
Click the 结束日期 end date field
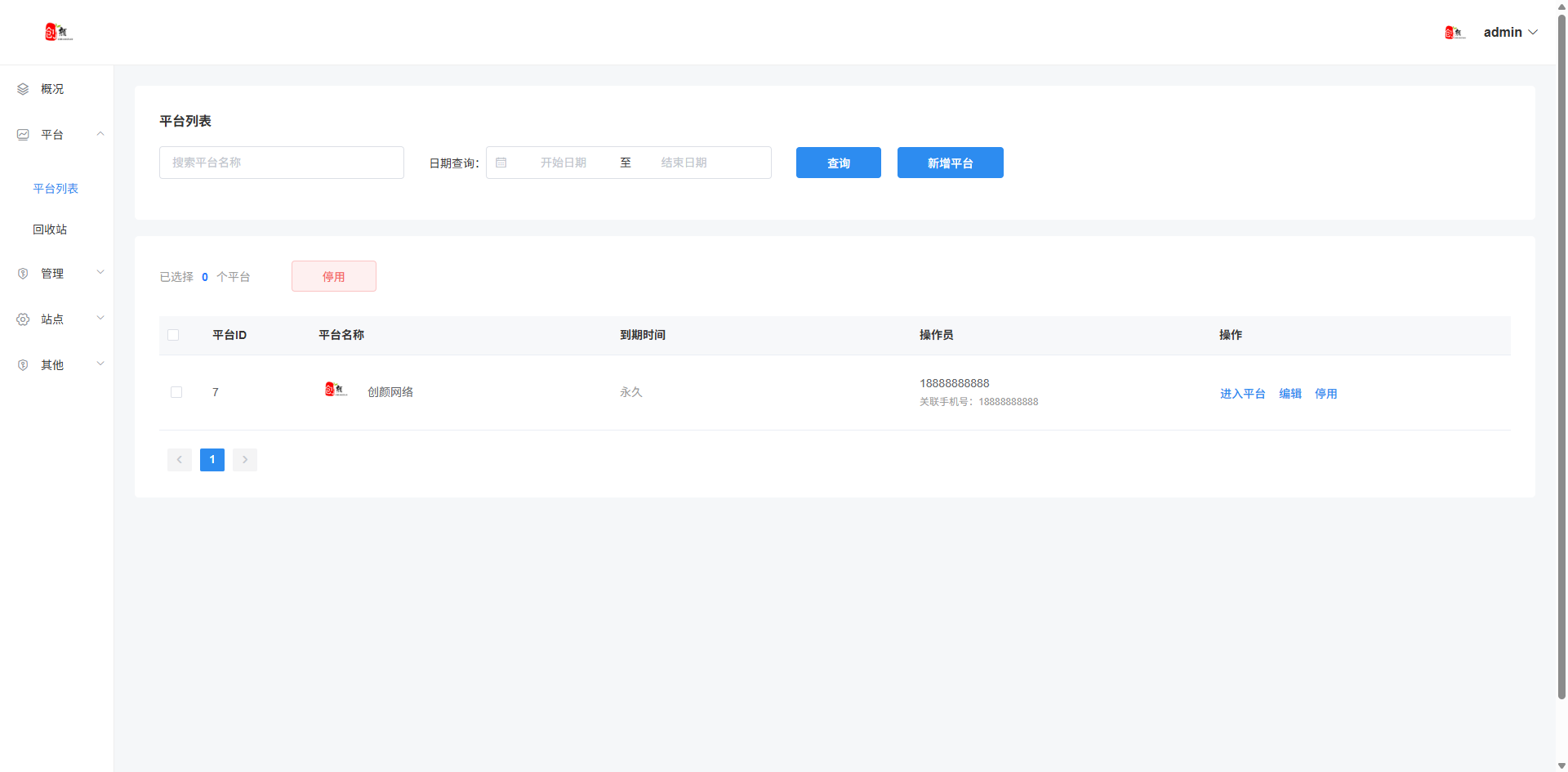point(684,163)
